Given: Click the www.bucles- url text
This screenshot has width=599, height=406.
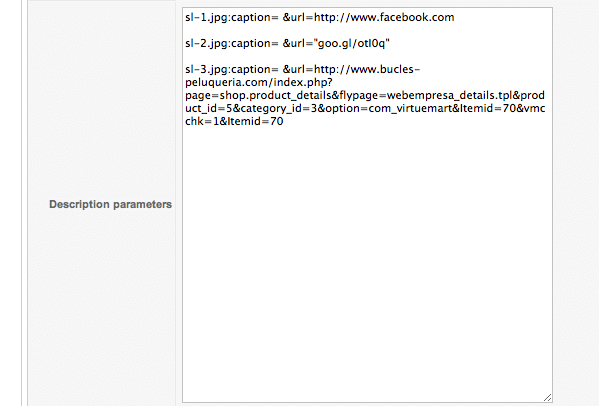Looking at the screenshot, I should coord(385,70).
